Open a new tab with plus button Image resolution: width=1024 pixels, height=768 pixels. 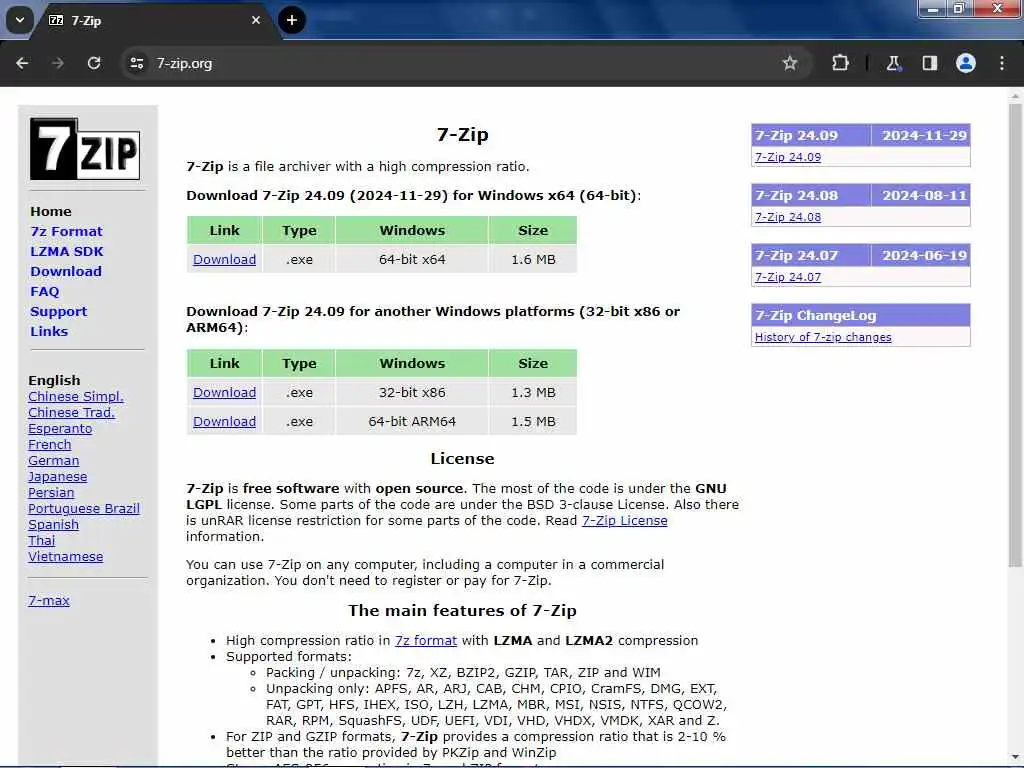click(x=292, y=20)
